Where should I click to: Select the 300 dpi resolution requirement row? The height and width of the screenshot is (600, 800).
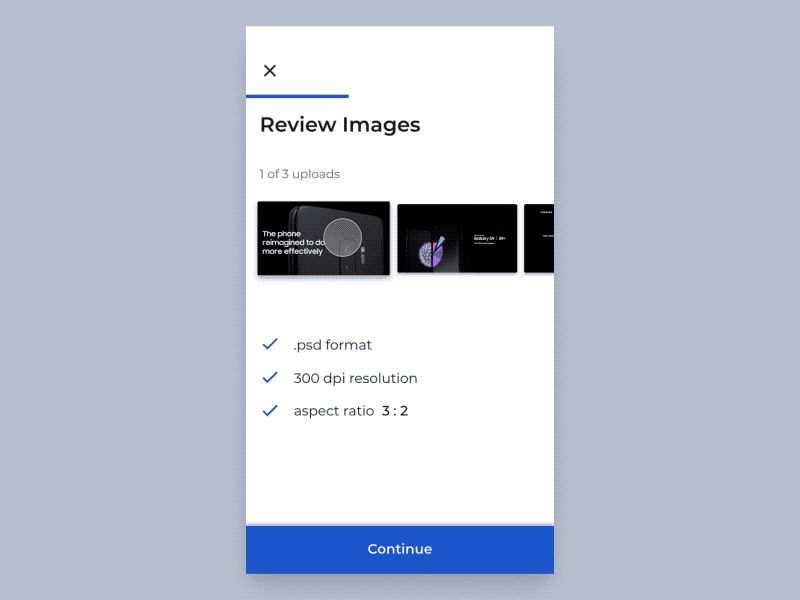coord(353,377)
